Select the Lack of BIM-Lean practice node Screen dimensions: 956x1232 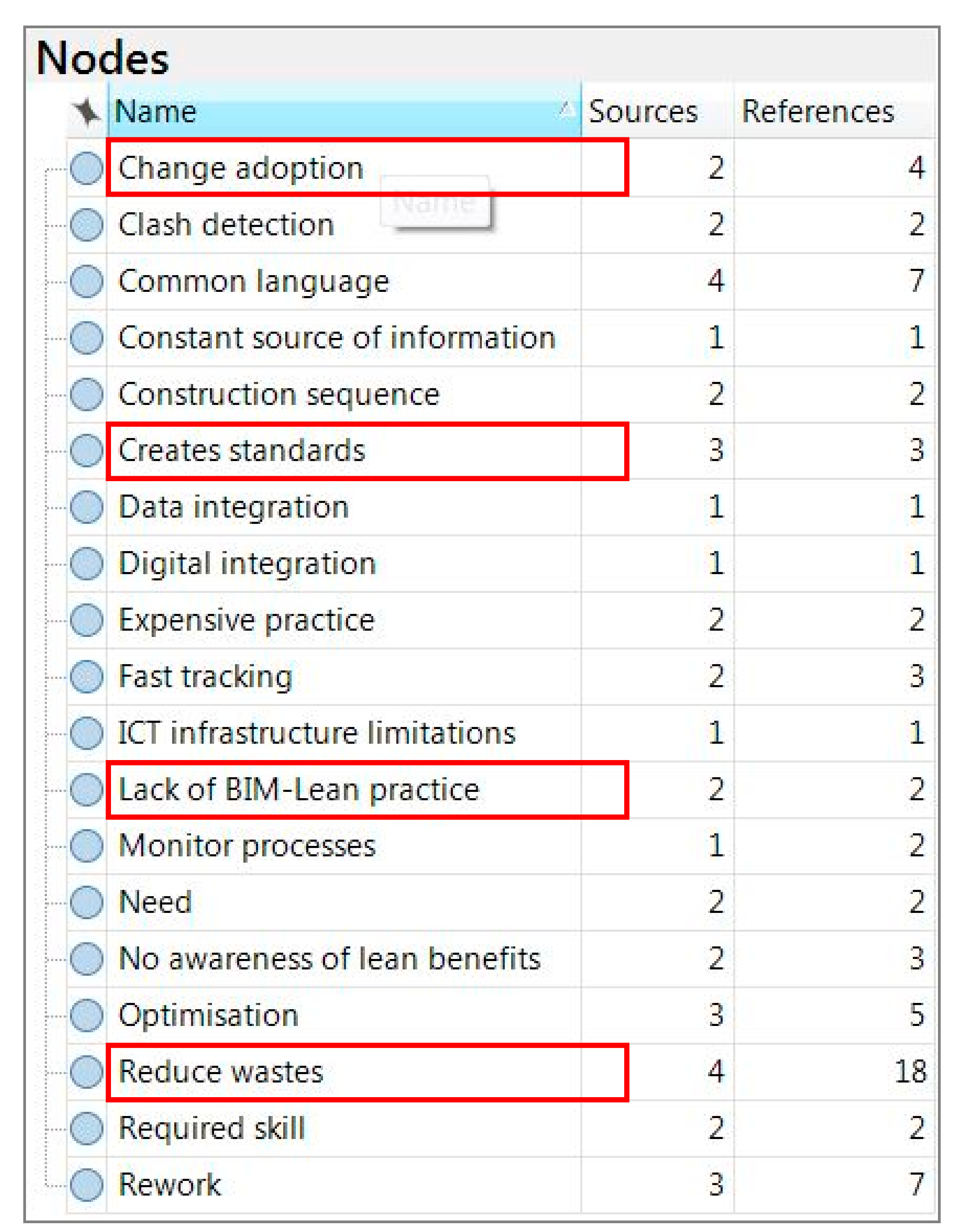tap(299, 789)
